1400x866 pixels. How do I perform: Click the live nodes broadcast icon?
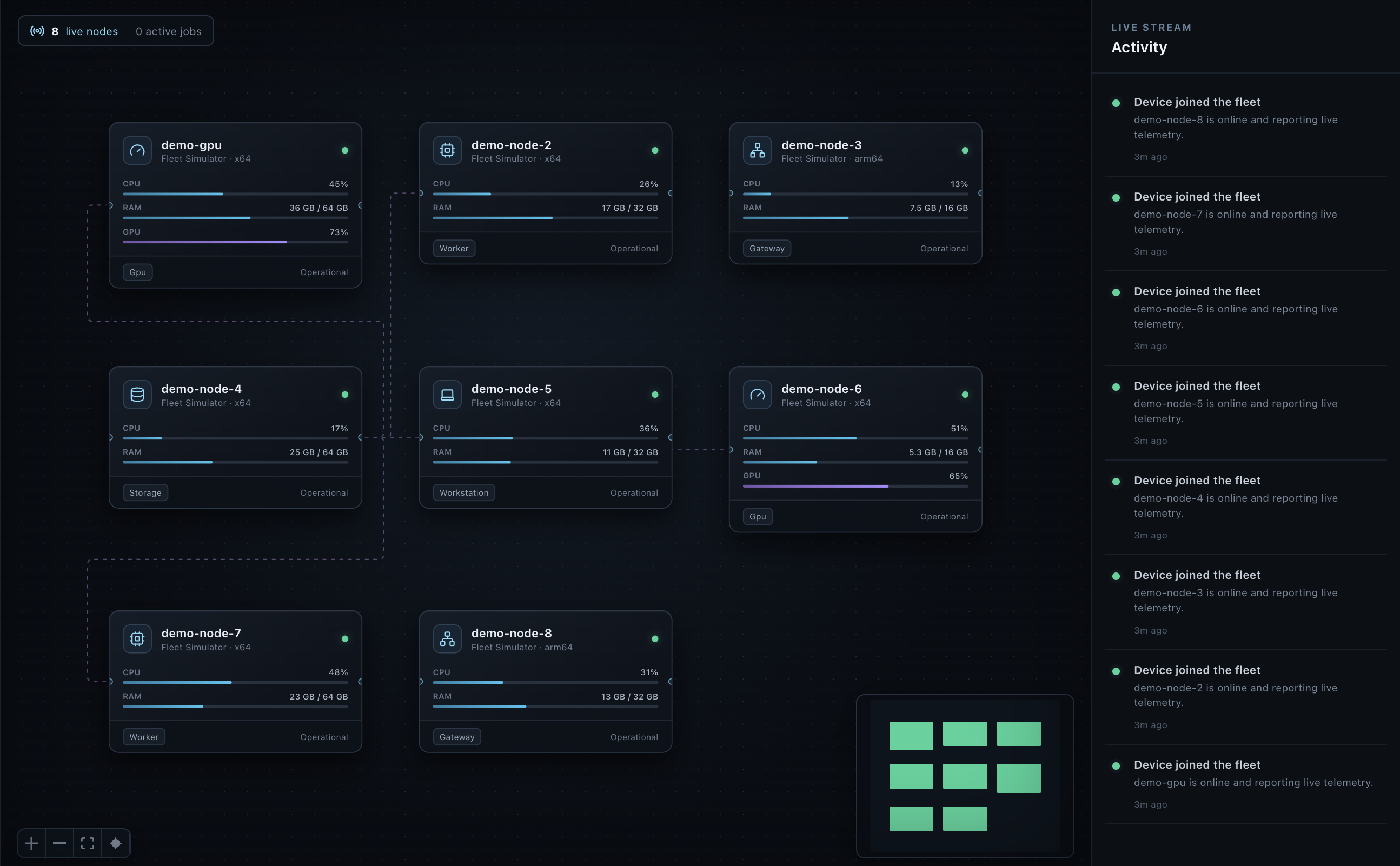37,31
